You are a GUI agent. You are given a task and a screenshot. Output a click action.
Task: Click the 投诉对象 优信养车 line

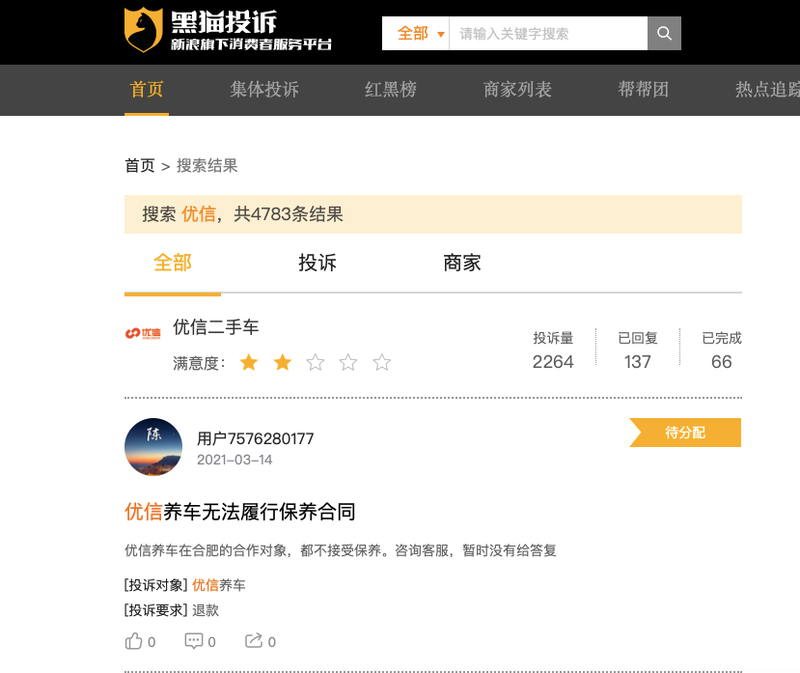[x=185, y=585]
